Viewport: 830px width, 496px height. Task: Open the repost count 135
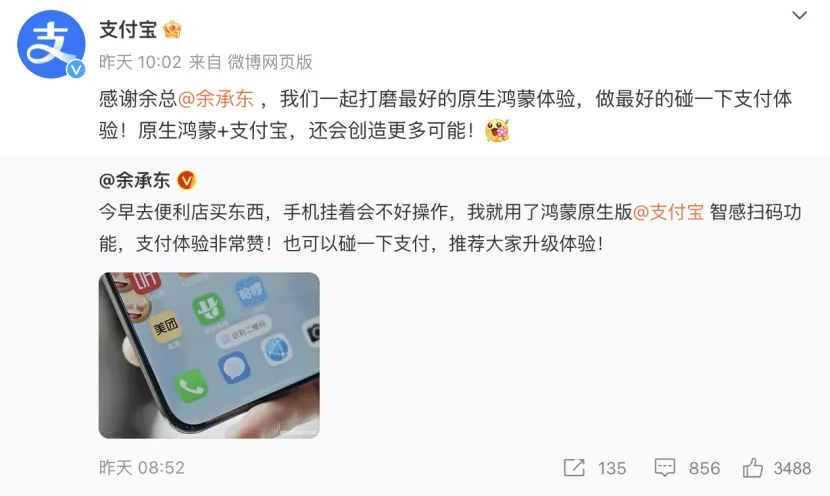point(612,468)
